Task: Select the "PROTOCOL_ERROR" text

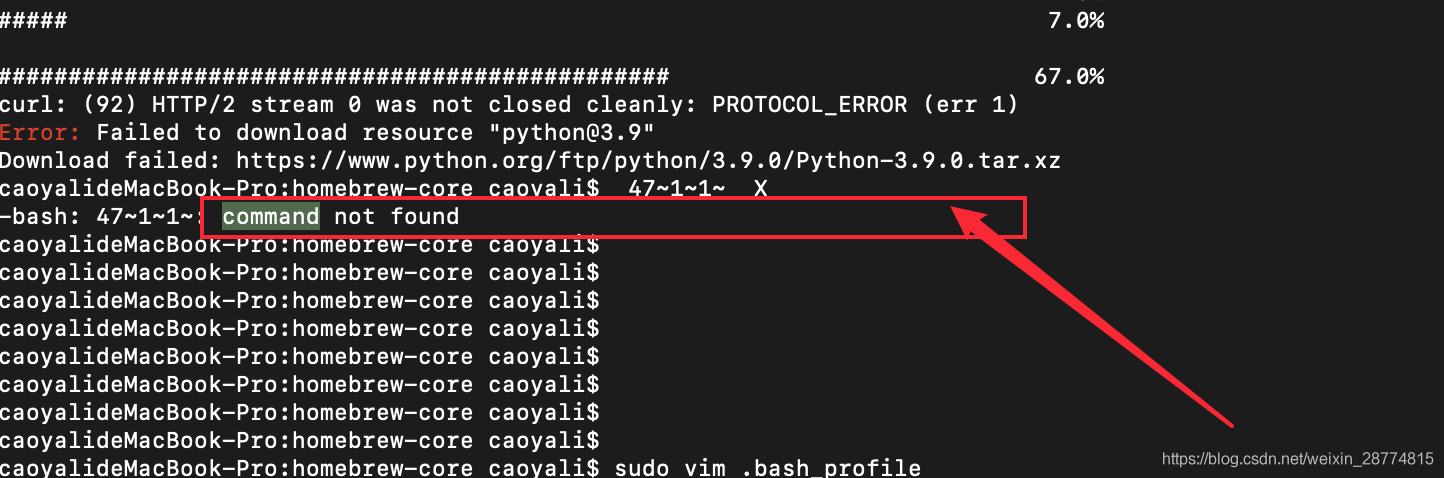Action: 809,104
